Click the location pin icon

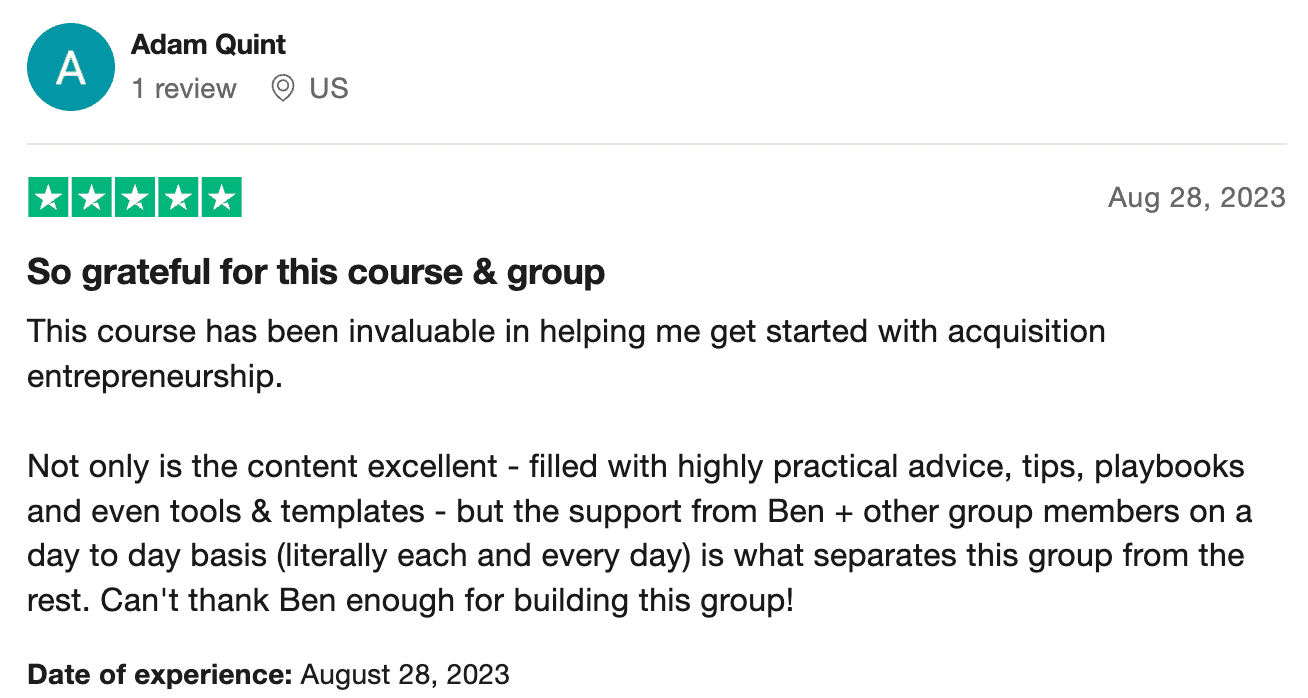pyautogui.click(x=283, y=89)
